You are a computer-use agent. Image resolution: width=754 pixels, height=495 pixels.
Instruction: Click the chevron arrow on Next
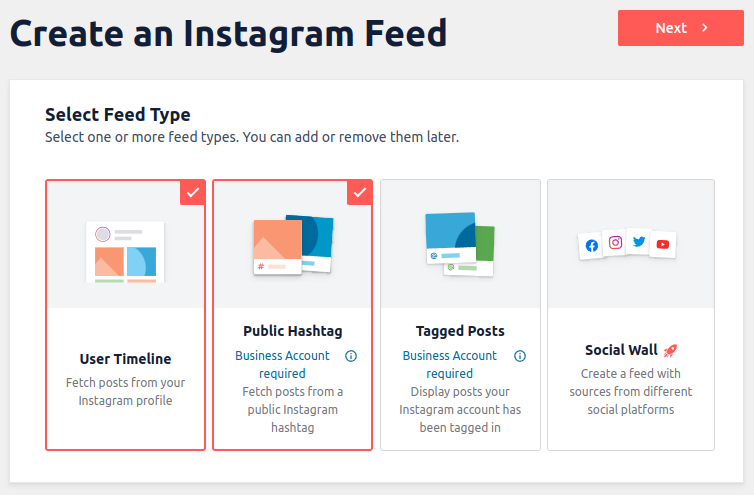click(x=705, y=28)
